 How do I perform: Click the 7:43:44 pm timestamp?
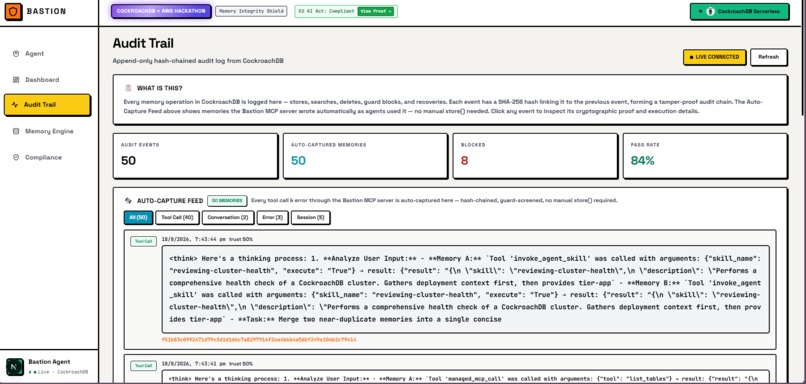pos(193,240)
